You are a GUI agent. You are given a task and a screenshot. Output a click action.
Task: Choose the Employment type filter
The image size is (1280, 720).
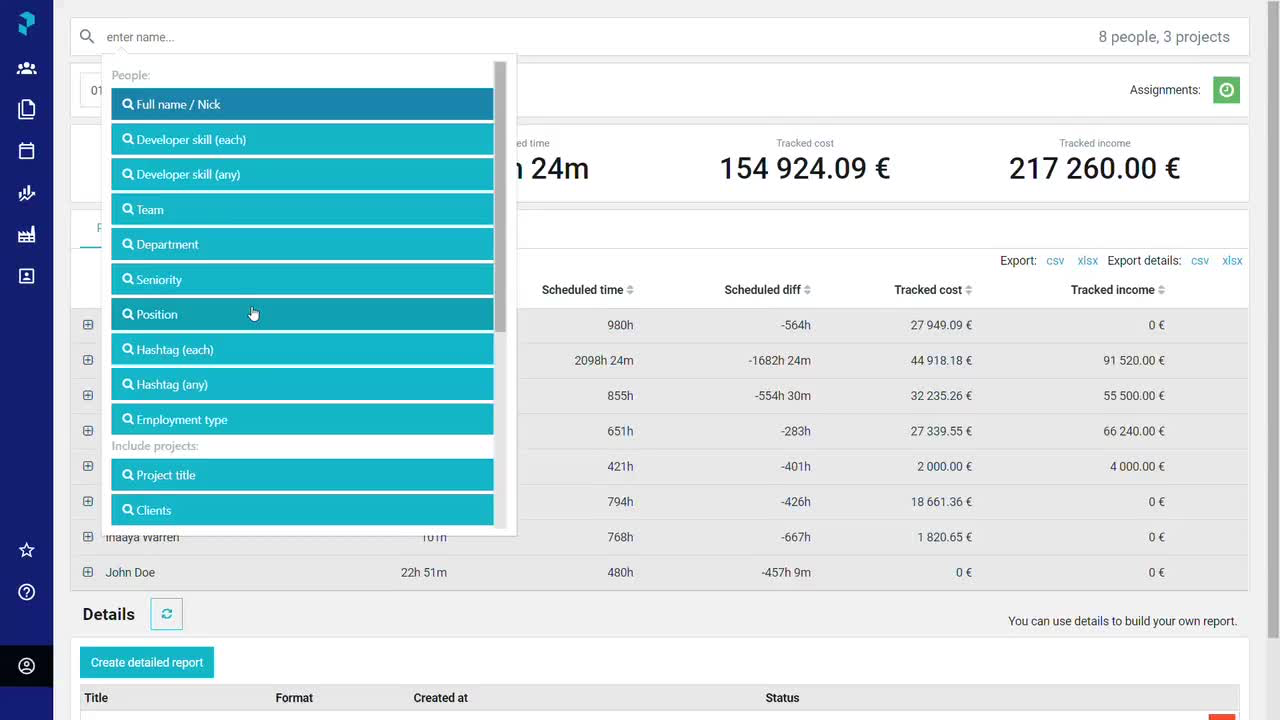(x=302, y=419)
